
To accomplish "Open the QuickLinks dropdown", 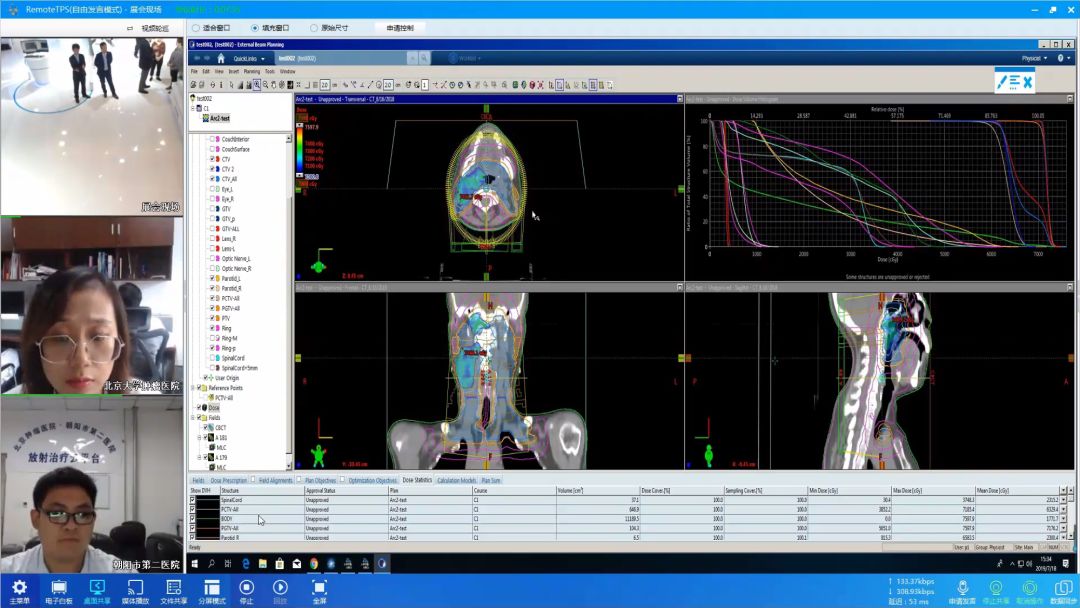I will [246, 58].
